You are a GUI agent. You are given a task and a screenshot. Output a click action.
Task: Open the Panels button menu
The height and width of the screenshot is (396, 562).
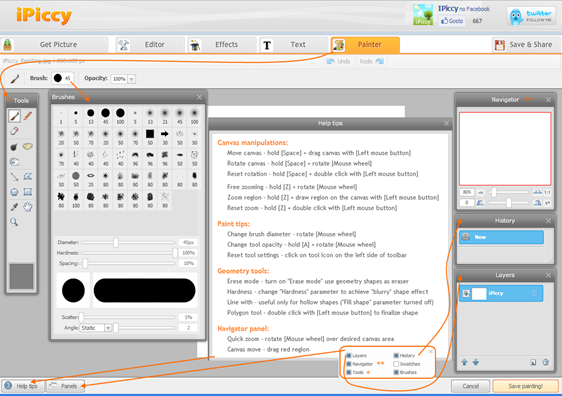[66, 386]
